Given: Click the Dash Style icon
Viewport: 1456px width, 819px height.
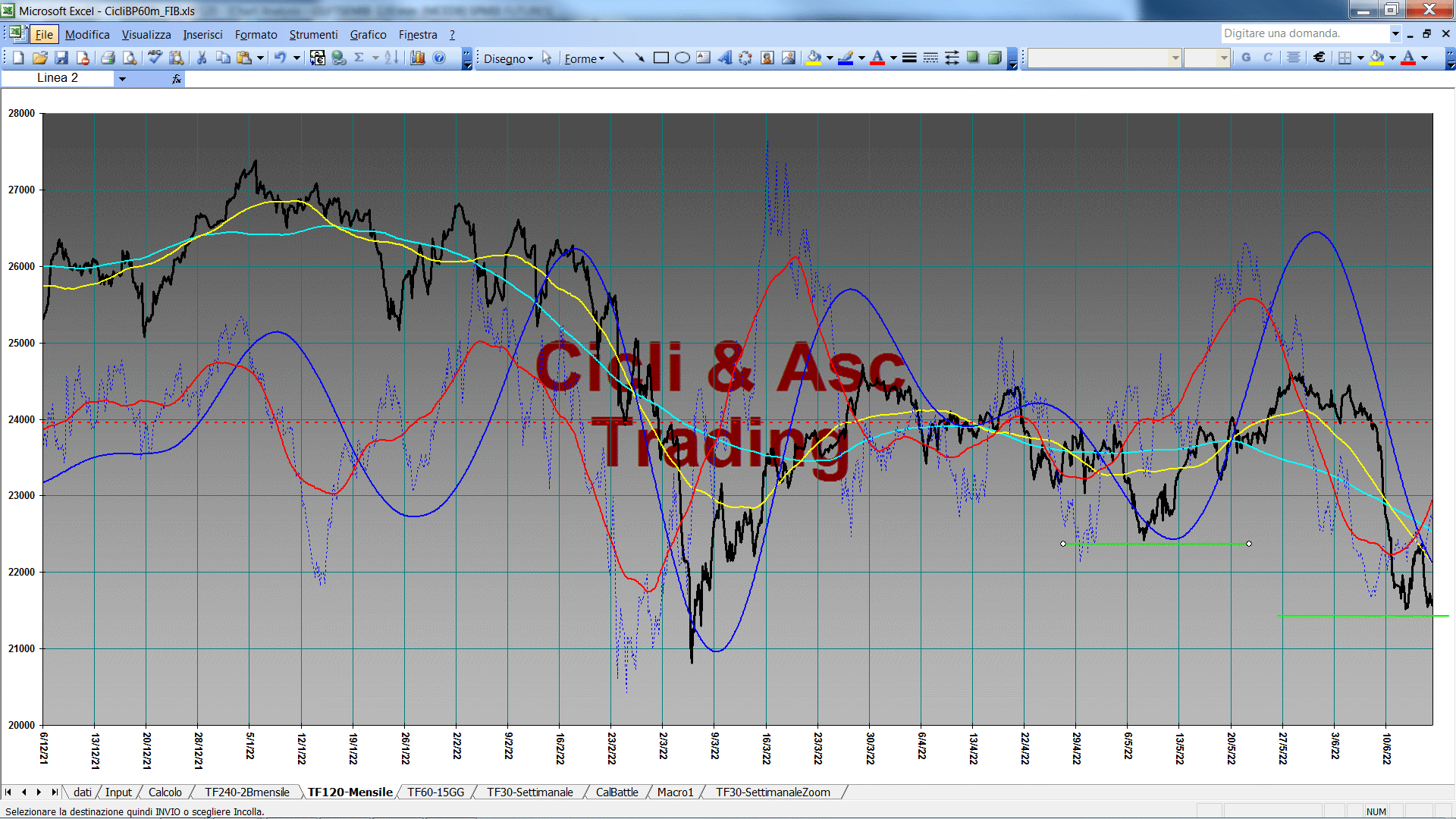Looking at the screenshot, I should point(930,58).
